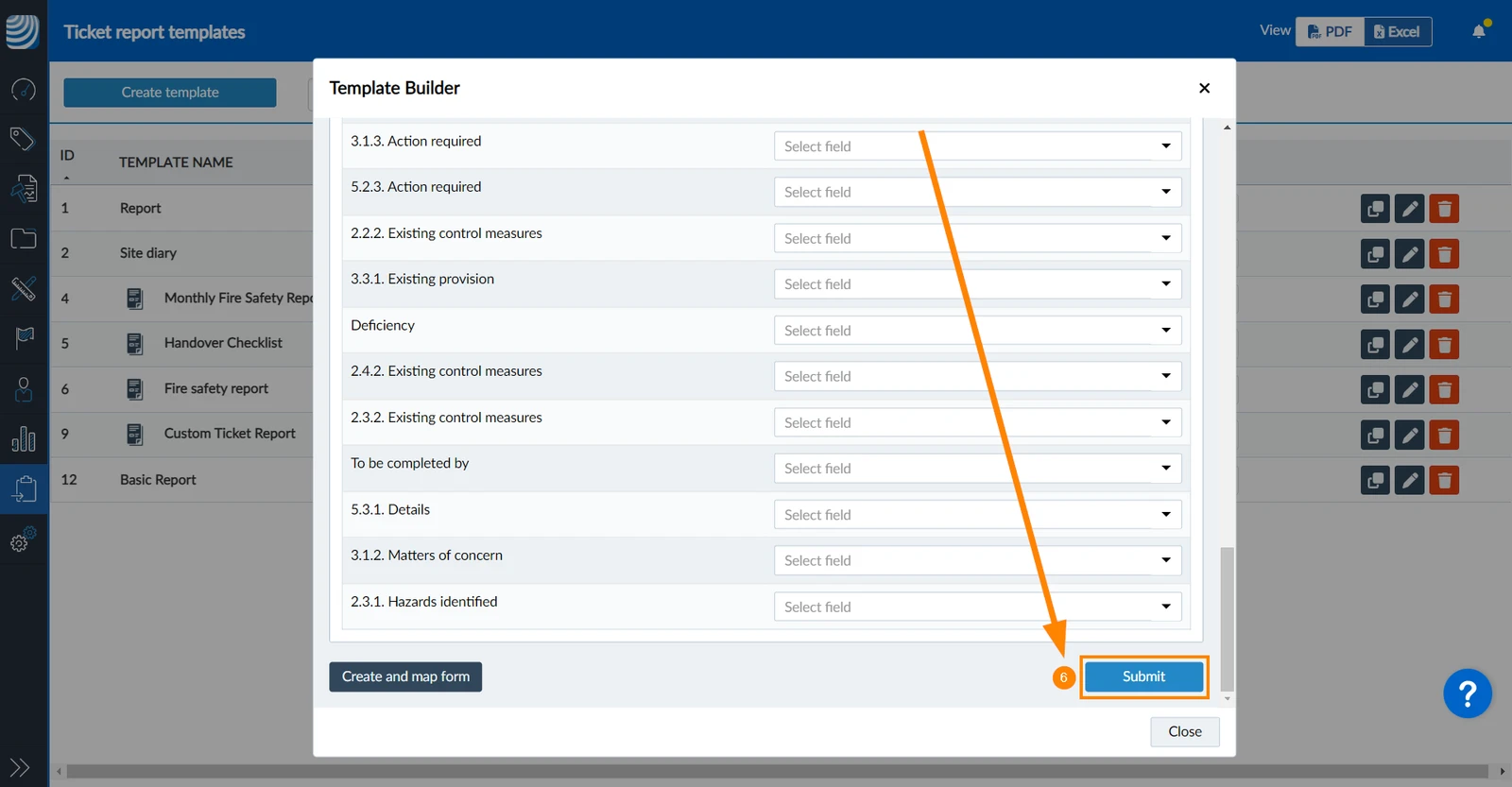
Task: Duplicate the Report template row
Action: point(1375,209)
